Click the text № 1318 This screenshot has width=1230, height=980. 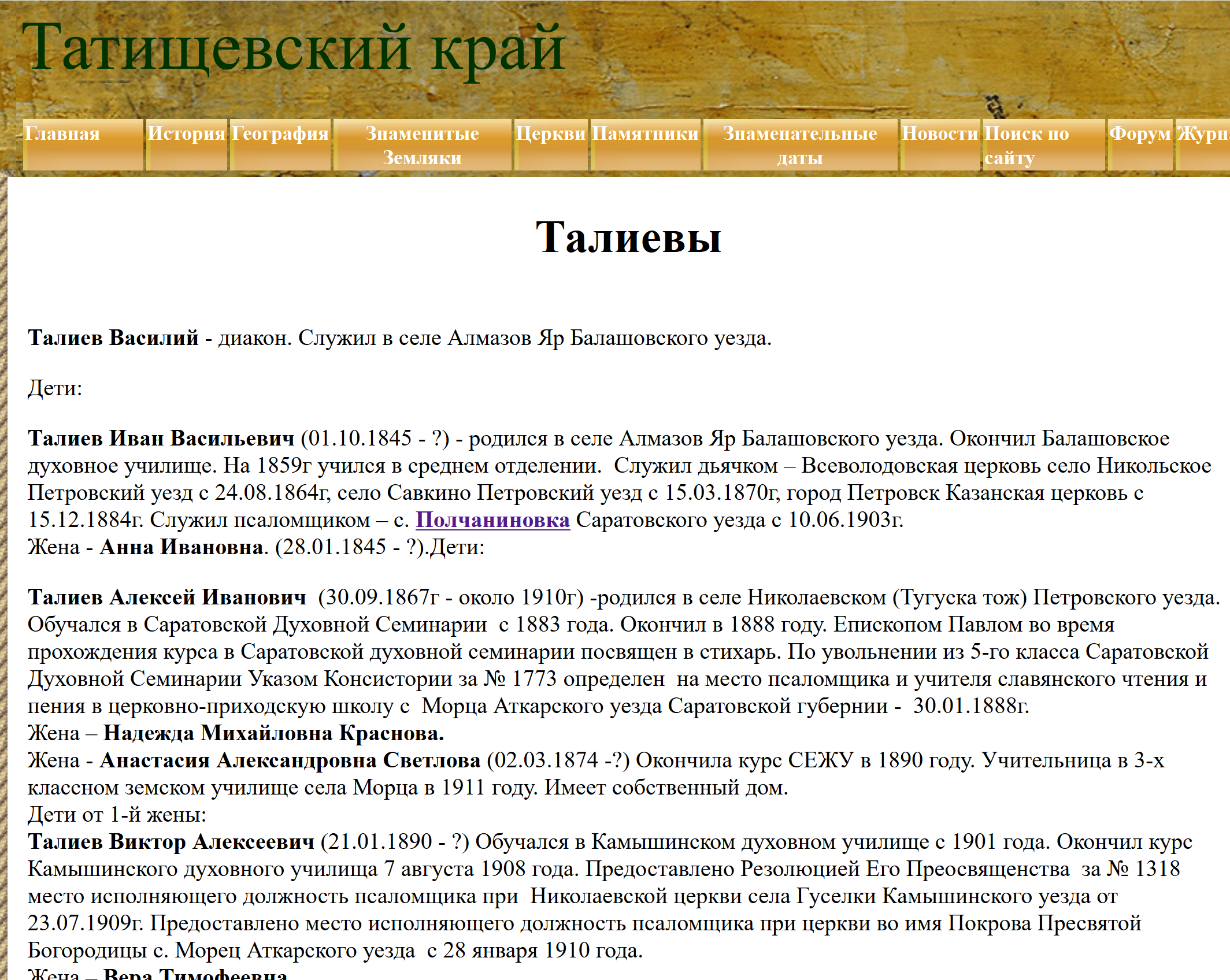point(1144,868)
